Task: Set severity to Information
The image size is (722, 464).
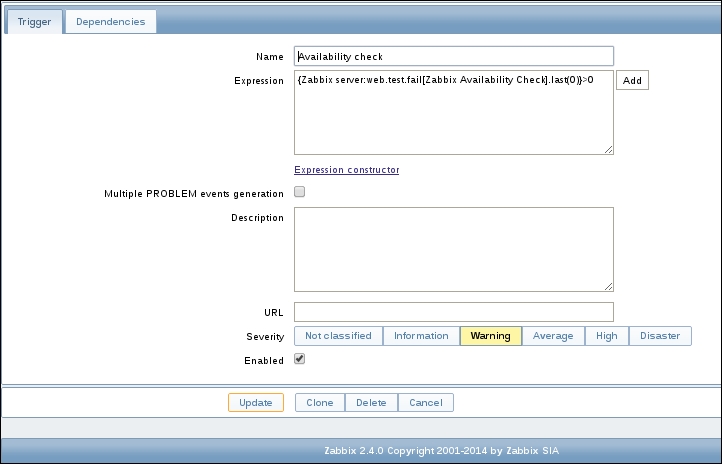Action: pyautogui.click(x=421, y=336)
